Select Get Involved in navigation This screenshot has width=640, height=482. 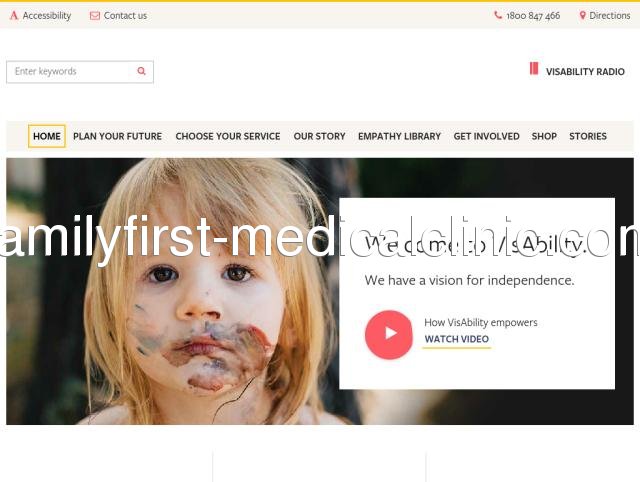pos(487,136)
